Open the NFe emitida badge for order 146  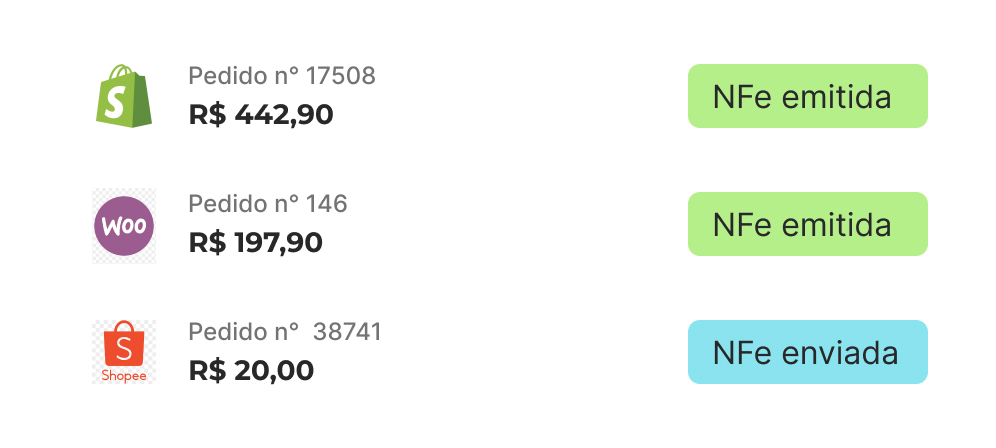tap(807, 224)
